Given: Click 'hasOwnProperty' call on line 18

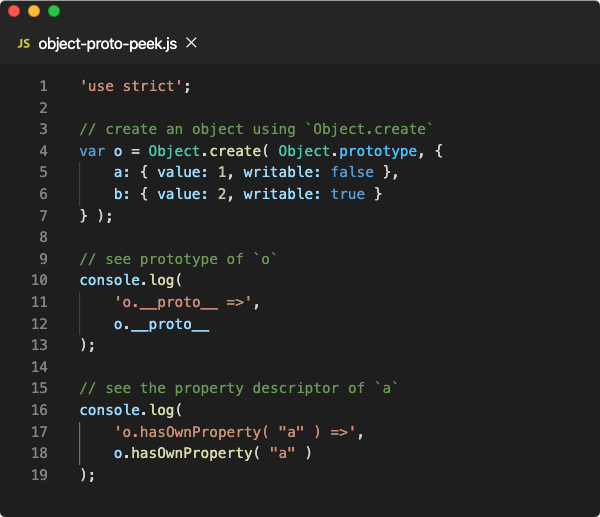Looking at the screenshot, I should [192, 453].
